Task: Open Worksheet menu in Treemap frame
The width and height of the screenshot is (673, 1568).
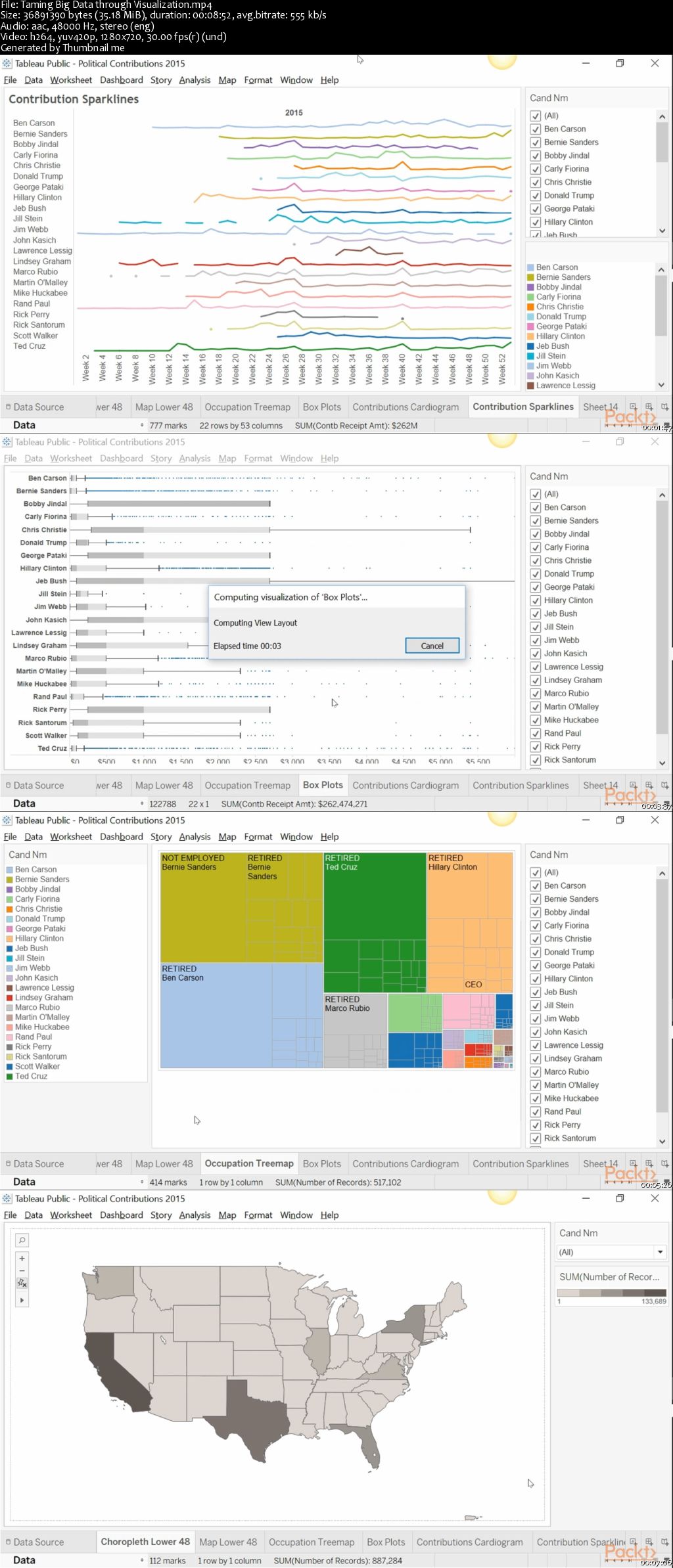Action: pyautogui.click(x=71, y=837)
